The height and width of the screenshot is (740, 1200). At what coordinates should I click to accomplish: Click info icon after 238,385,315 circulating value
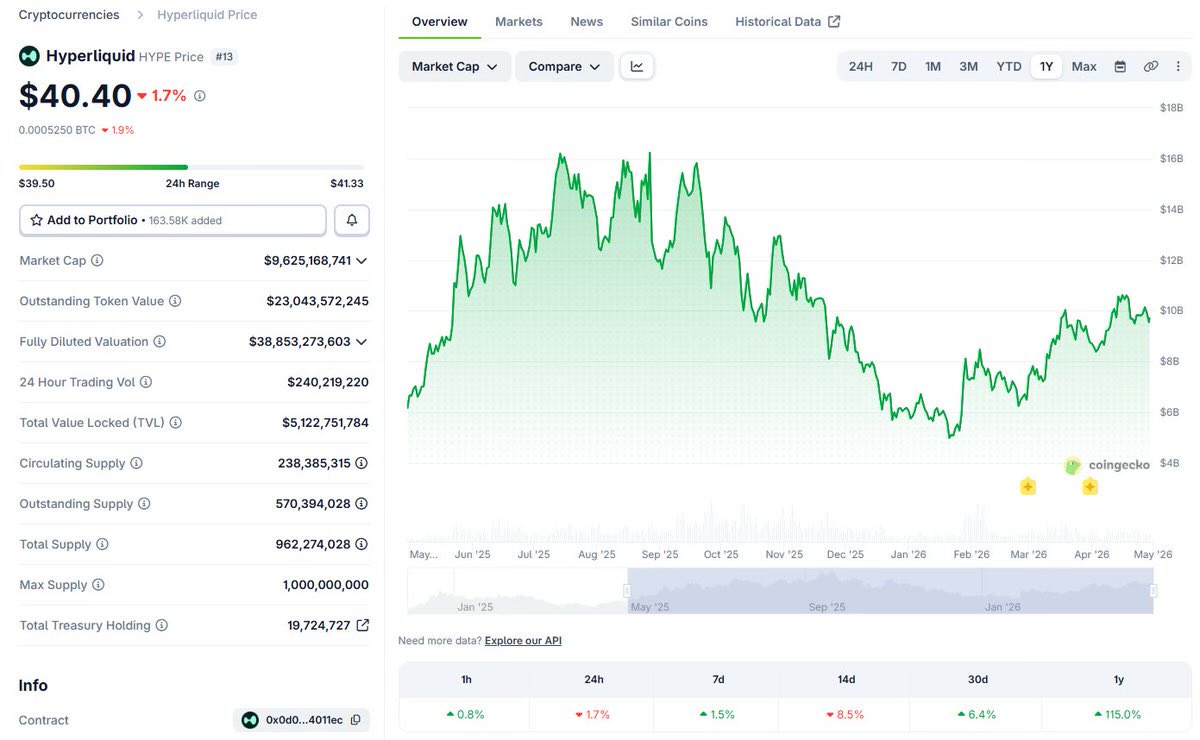[362, 463]
